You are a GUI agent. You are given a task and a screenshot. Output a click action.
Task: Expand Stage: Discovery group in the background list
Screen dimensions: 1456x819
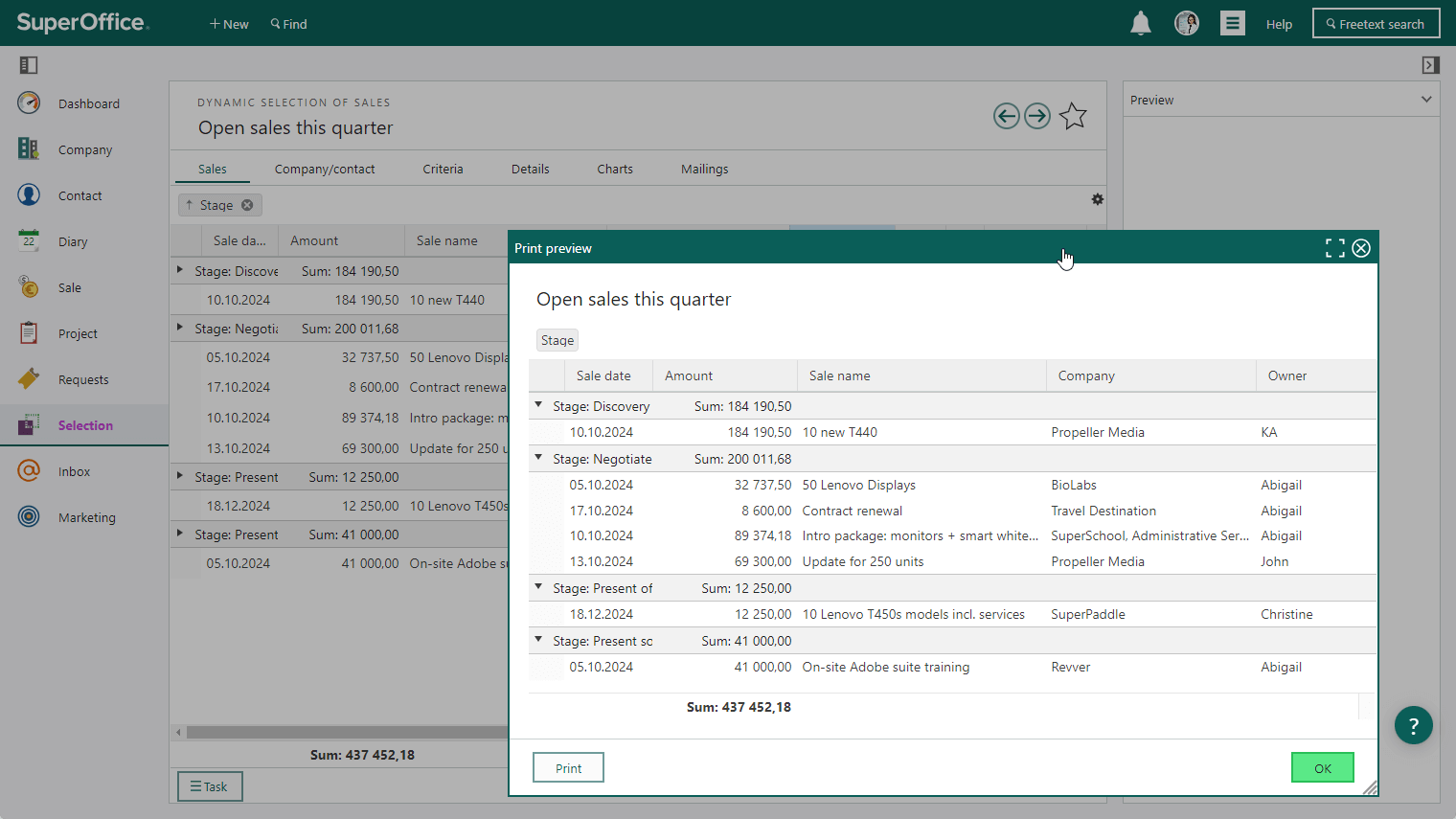[180, 270]
